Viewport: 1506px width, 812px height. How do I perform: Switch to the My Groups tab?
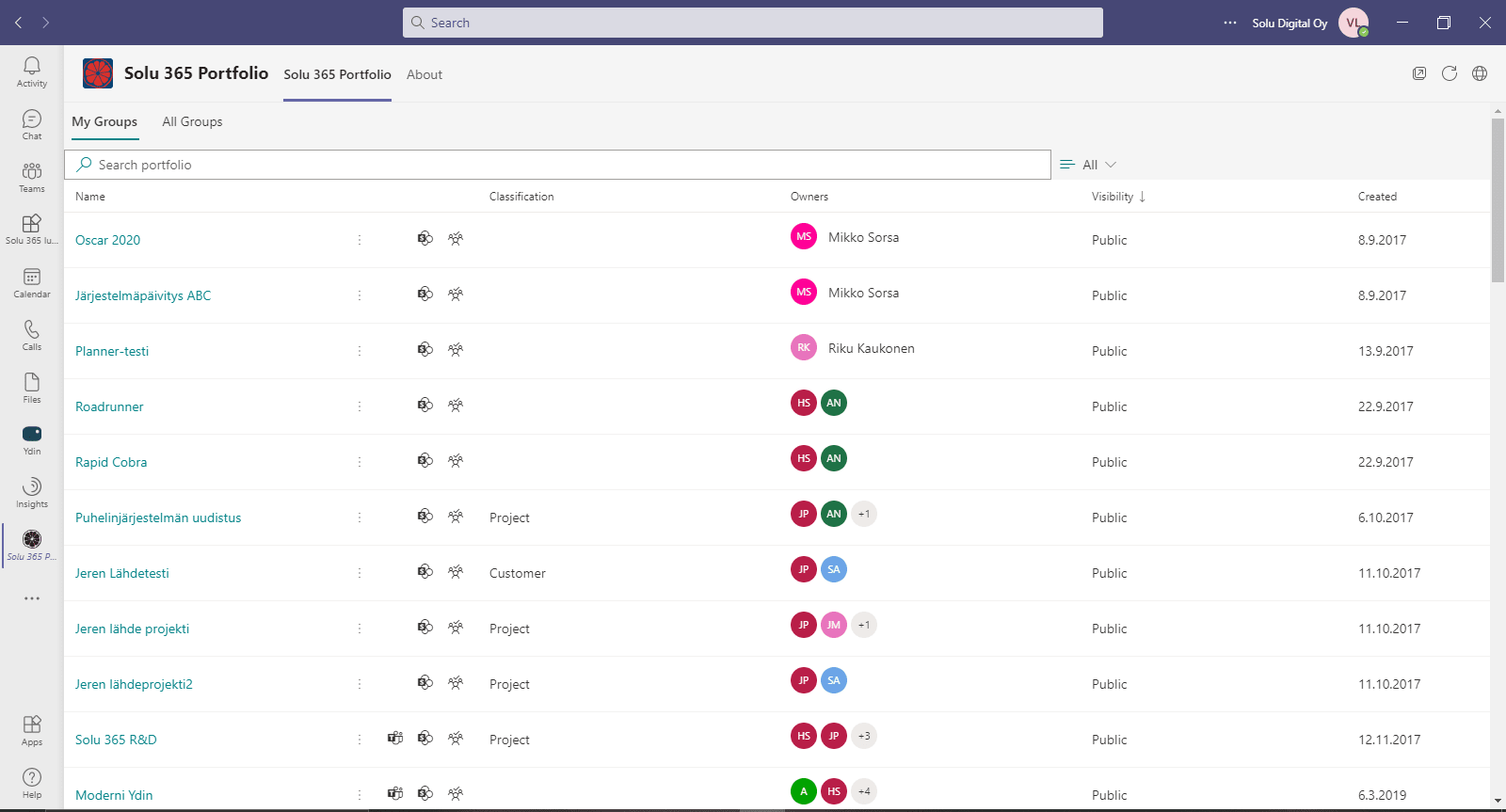pos(104,122)
